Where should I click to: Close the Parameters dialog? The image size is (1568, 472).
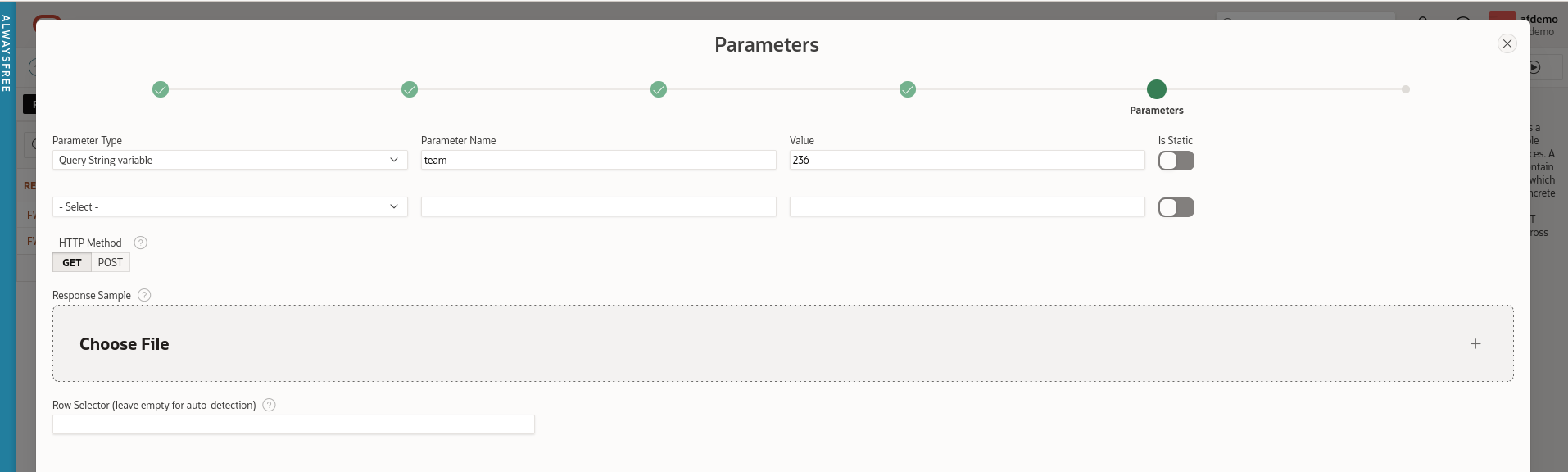[1507, 43]
